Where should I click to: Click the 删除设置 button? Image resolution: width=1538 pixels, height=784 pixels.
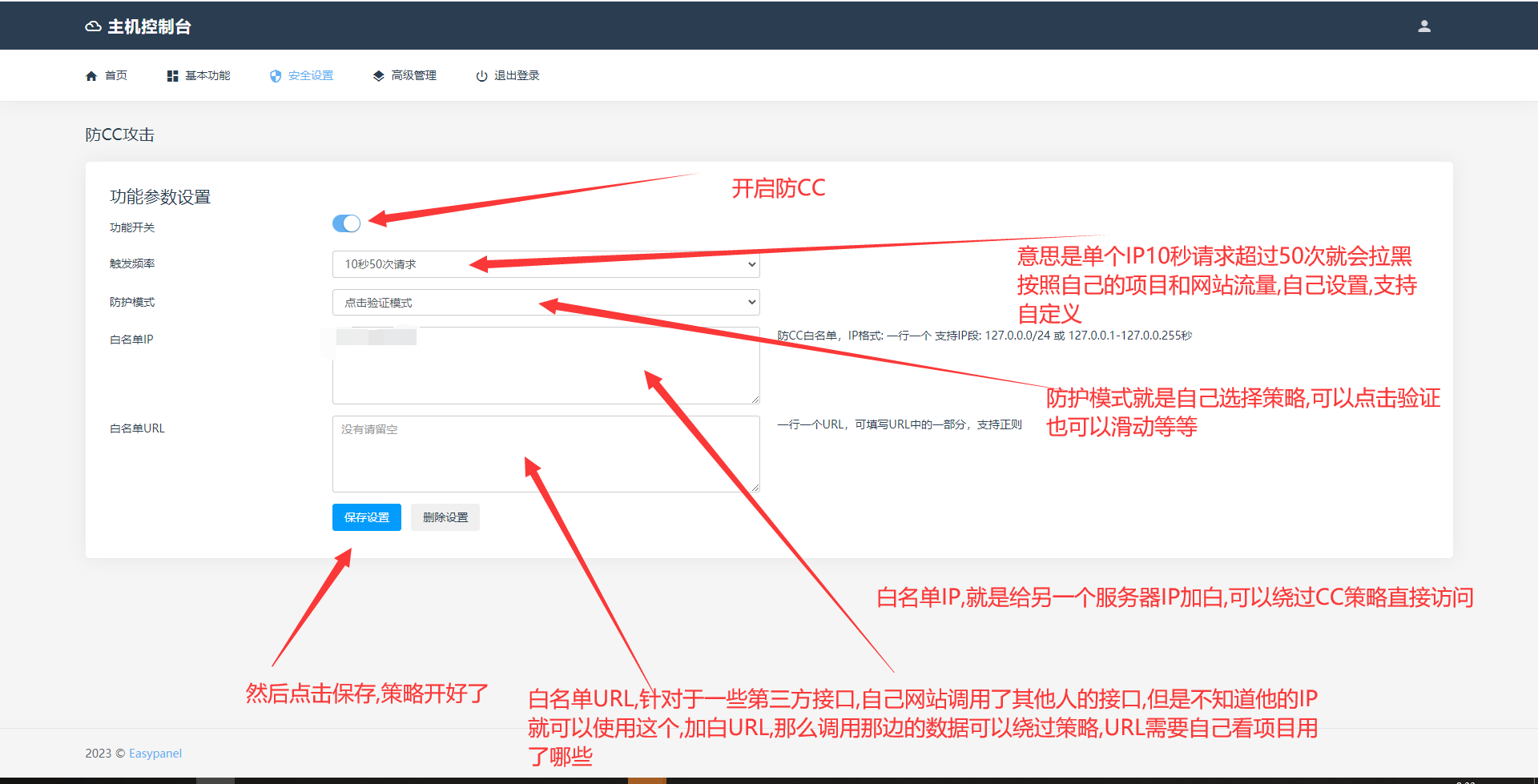[x=445, y=517]
